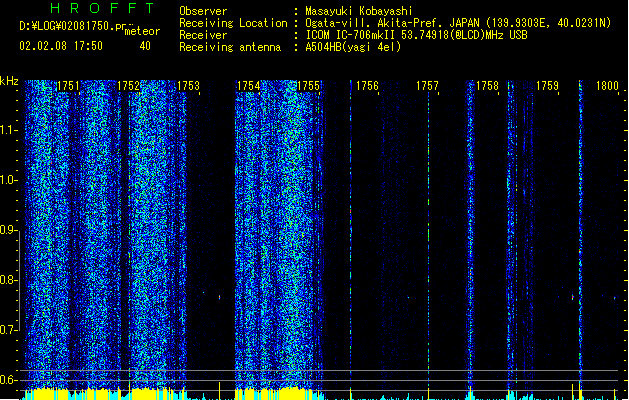Viewport: 629px width, 400px height.
Task: Click the A504HB(yagi 4el) antenna text
Action: 353,47
